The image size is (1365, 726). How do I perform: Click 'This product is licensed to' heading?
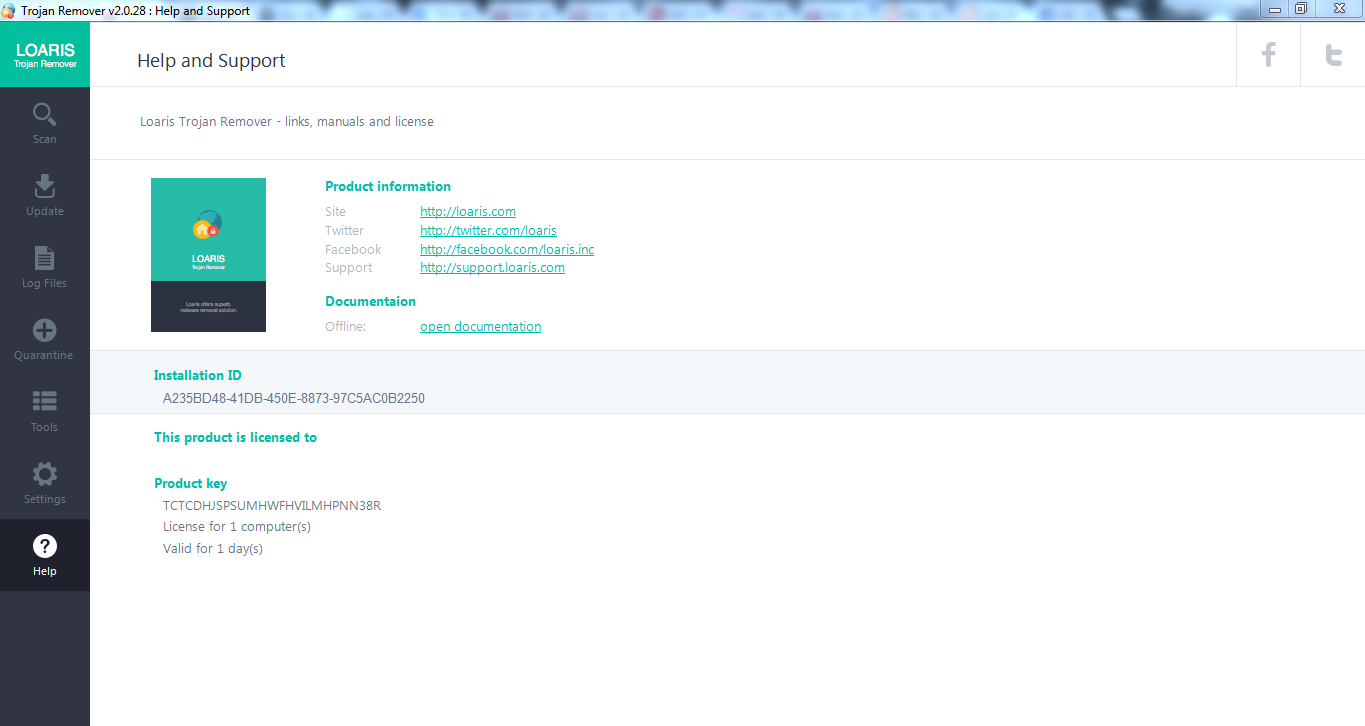tap(235, 438)
